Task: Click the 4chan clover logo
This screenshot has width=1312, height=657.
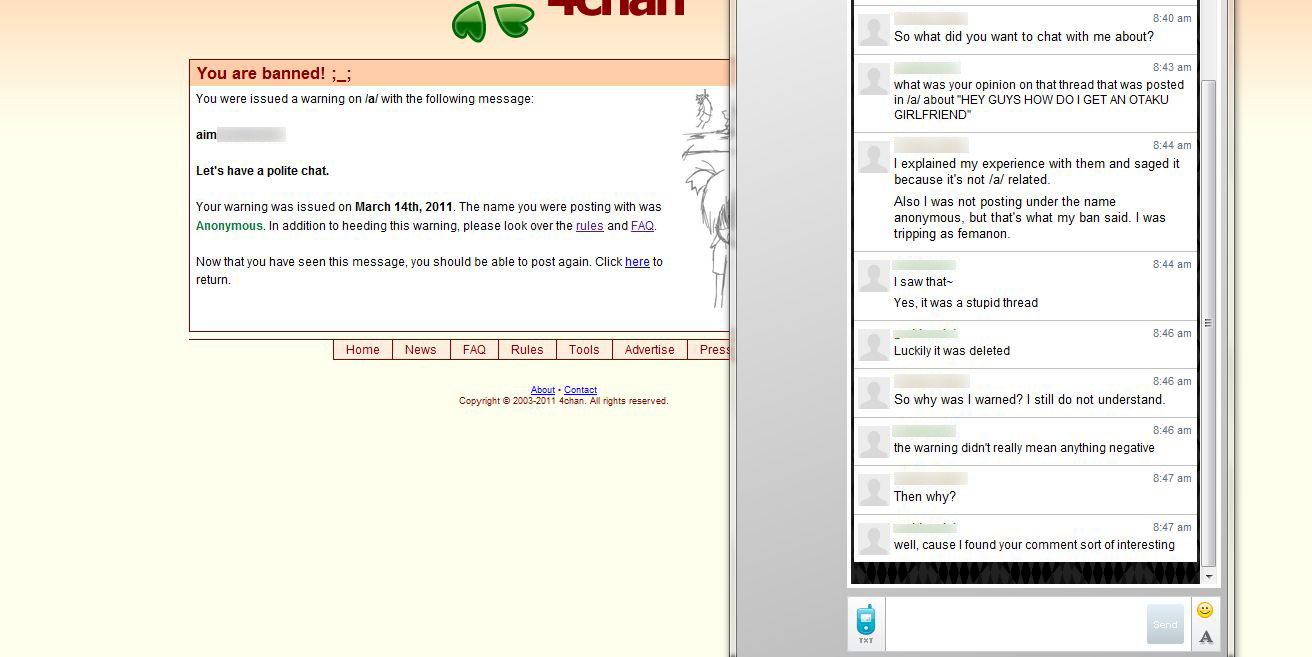Action: [x=493, y=21]
